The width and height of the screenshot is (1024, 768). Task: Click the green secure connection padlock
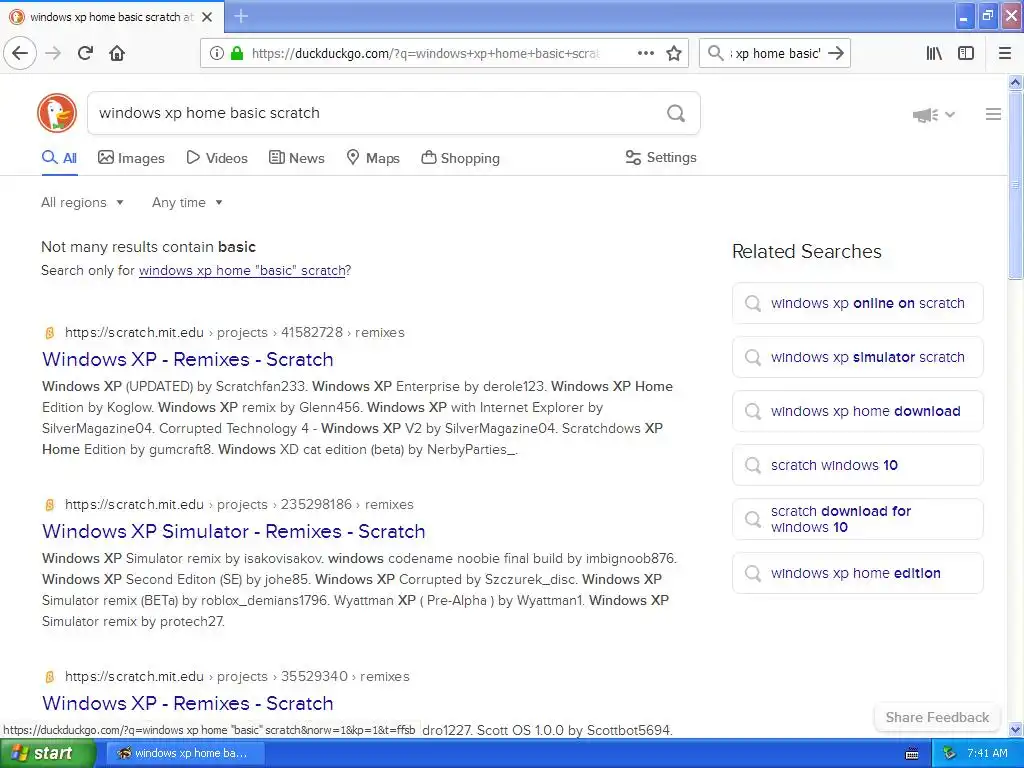click(x=237, y=53)
